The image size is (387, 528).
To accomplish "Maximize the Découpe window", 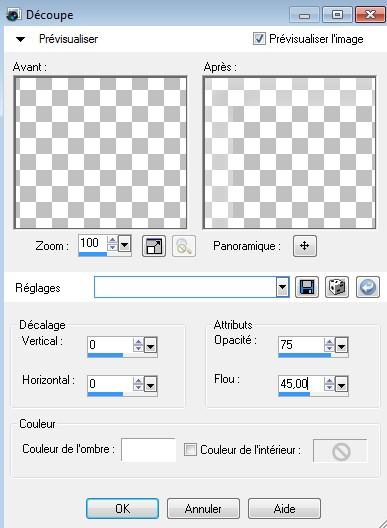I will pyautogui.click(x=337, y=15).
